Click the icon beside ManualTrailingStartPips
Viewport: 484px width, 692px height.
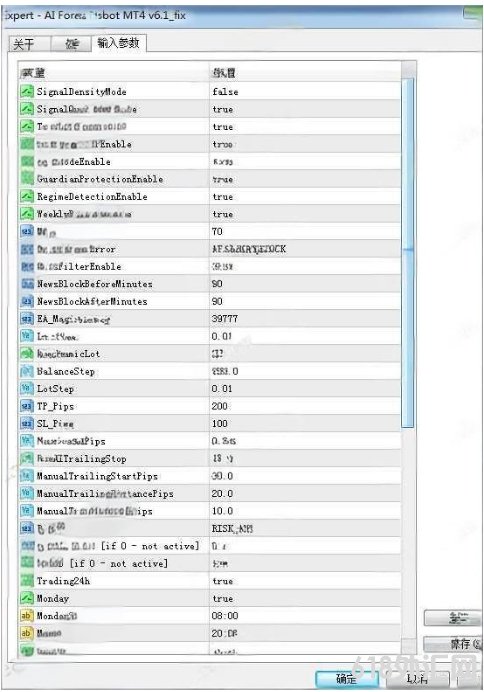point(26,476)
